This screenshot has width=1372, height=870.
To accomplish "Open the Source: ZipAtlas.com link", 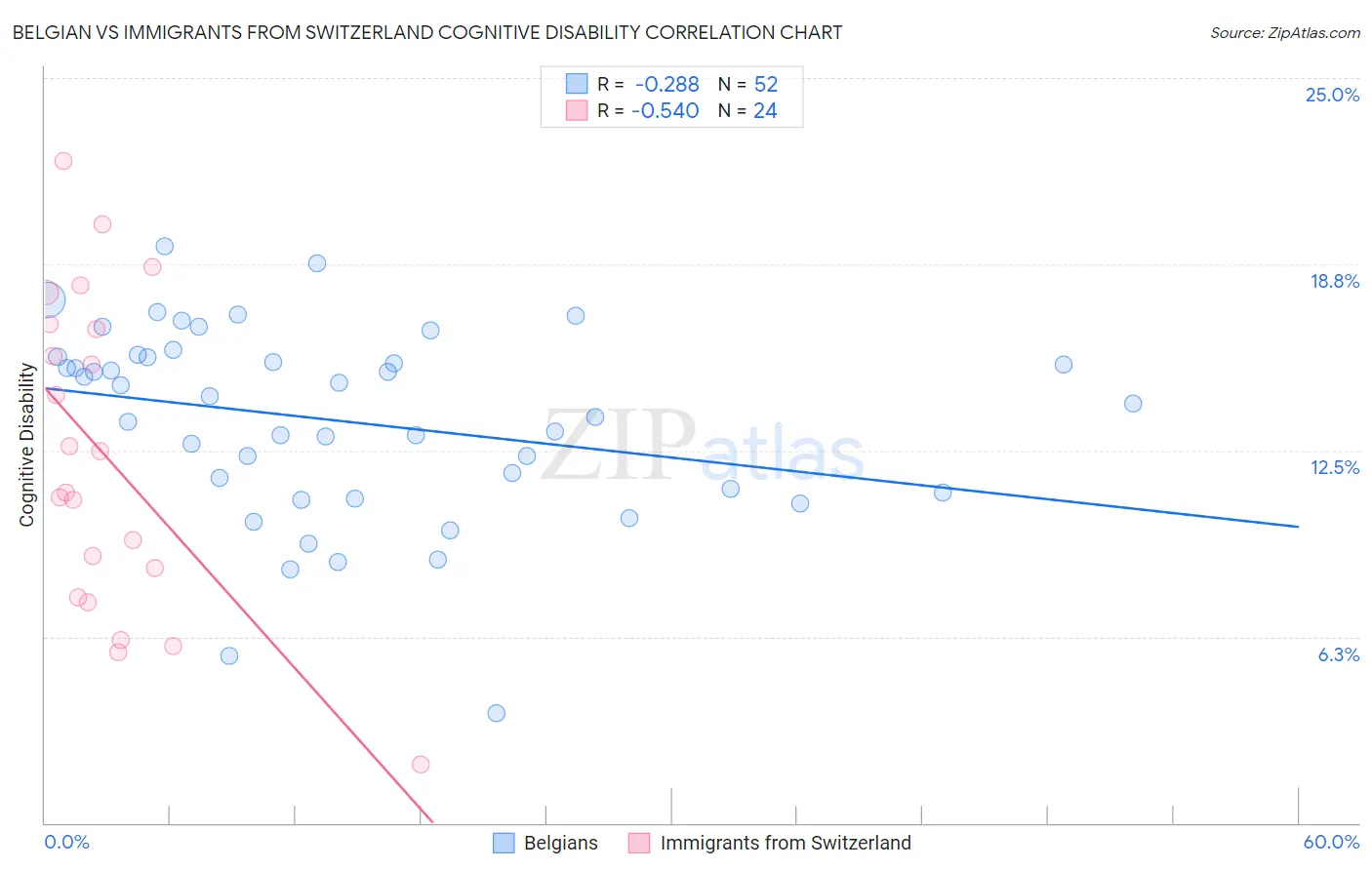I will pyautogui.click(x=1285, y=32).
